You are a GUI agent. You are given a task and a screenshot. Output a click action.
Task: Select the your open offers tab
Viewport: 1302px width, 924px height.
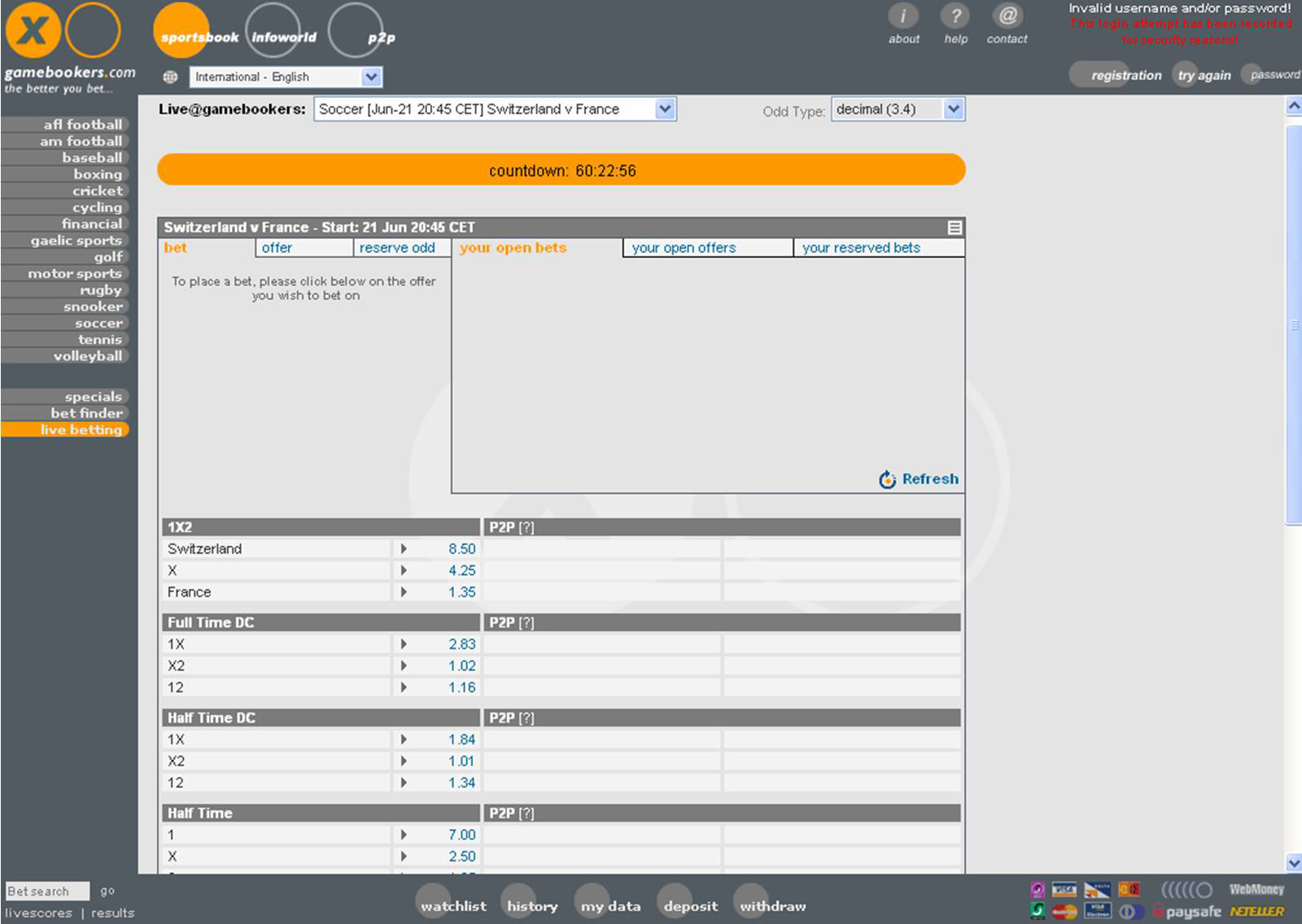(x=684, y=248)
